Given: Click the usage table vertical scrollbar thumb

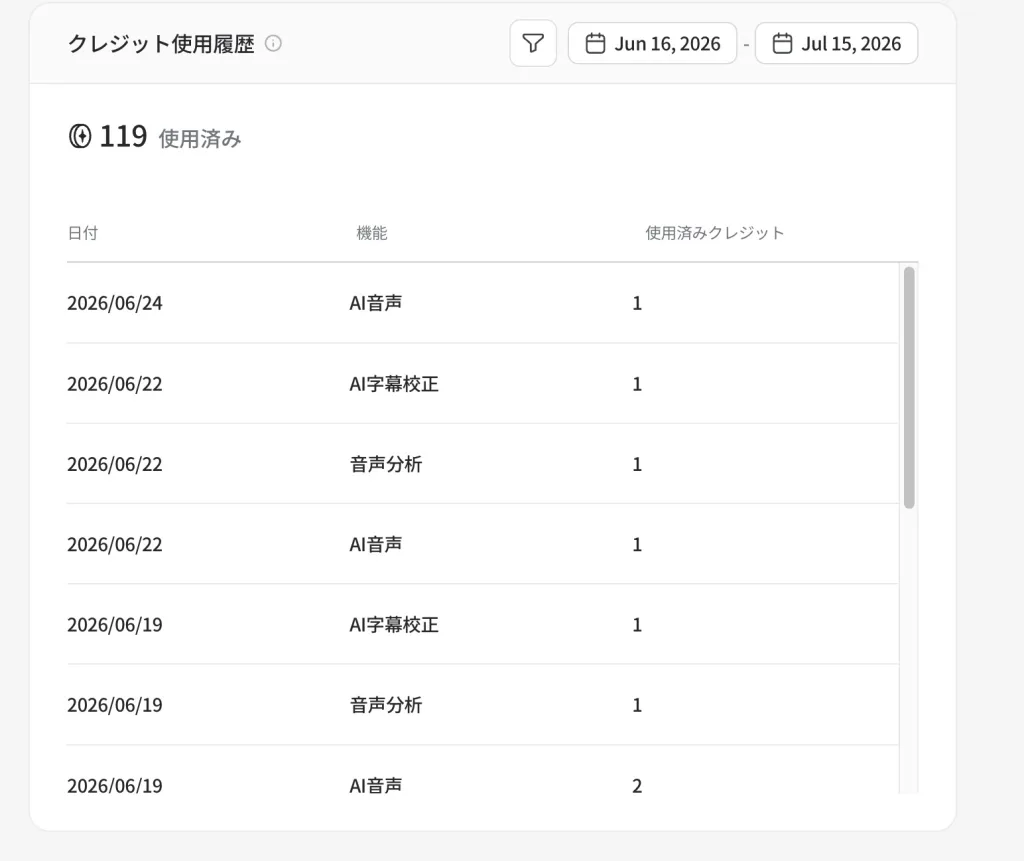Looking at the screenshot, I should [909, 387].
